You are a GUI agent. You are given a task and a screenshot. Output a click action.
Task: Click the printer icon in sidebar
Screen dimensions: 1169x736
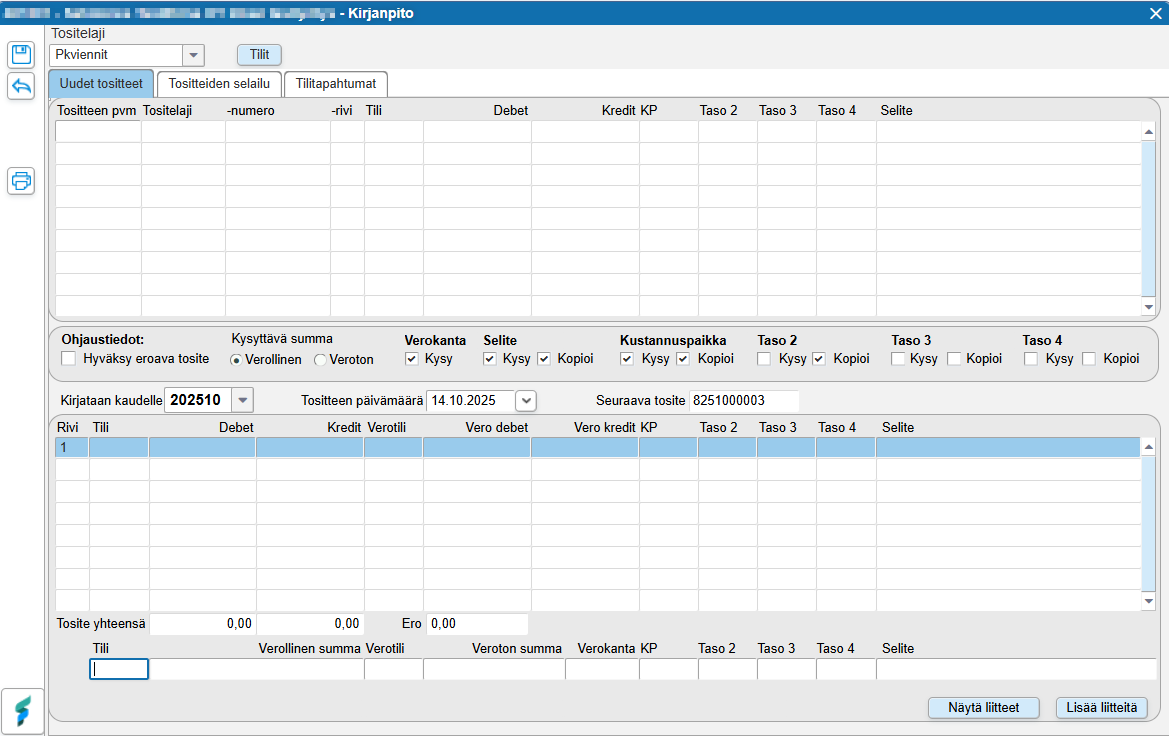pos(21,180)
